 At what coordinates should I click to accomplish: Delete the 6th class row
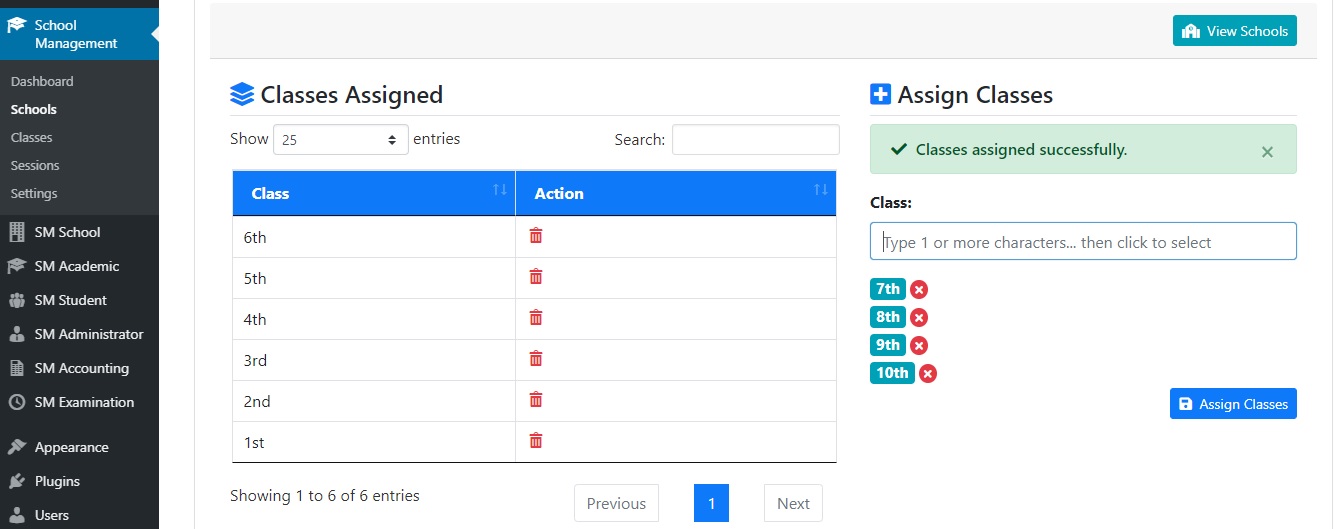(536, 236)
